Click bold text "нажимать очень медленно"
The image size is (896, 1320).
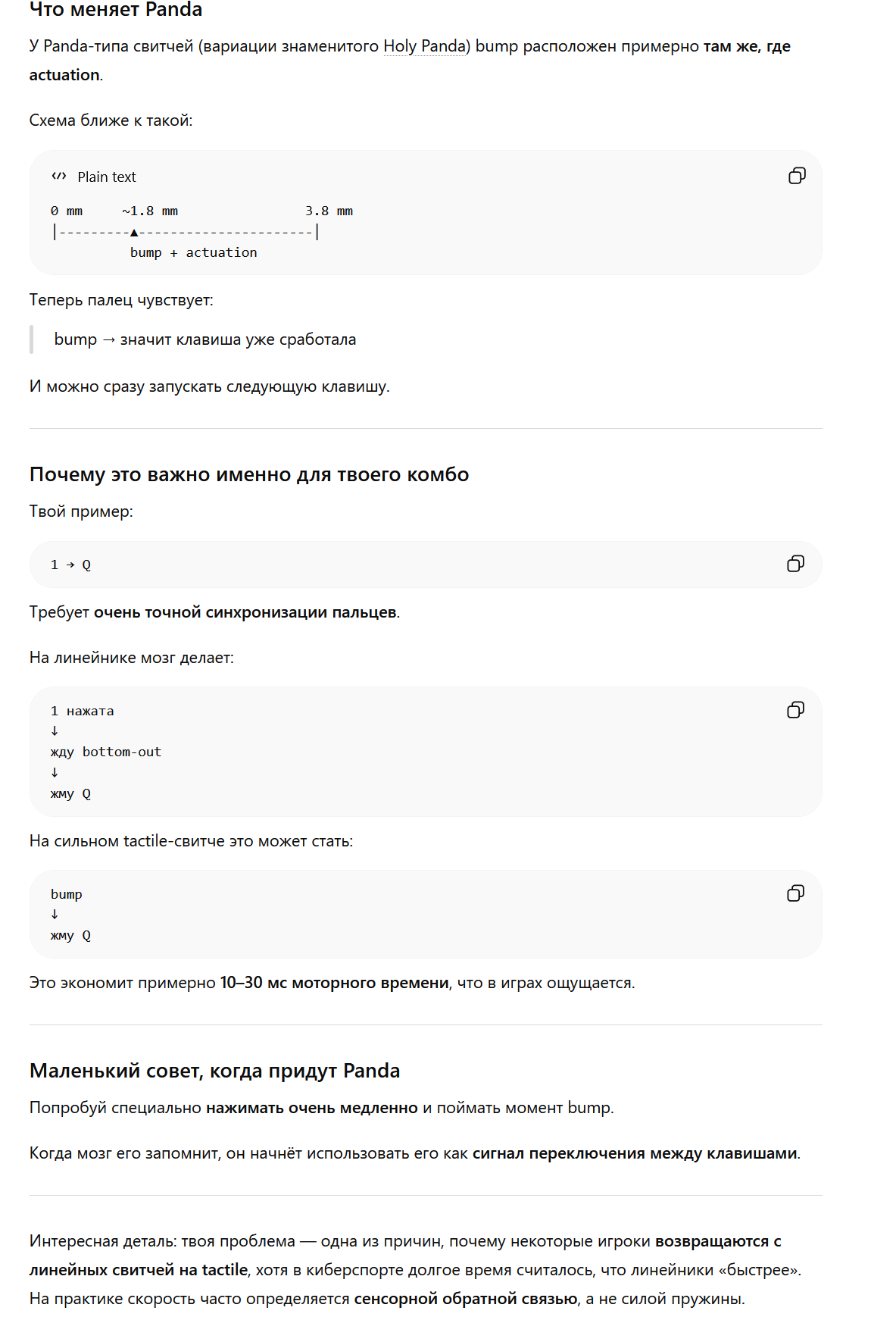coord(312,1108)
